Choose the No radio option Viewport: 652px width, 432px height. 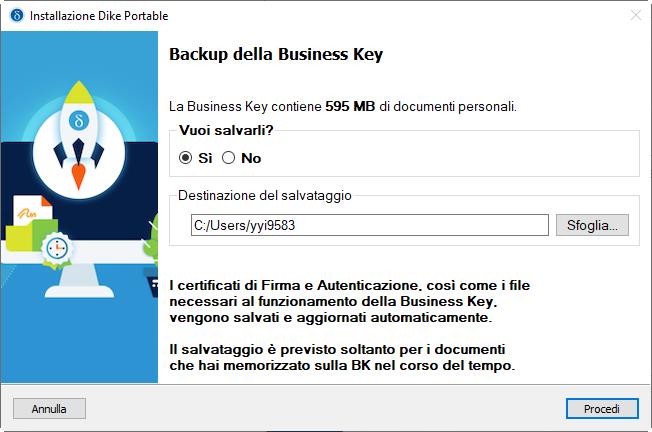tap(229, 158)
